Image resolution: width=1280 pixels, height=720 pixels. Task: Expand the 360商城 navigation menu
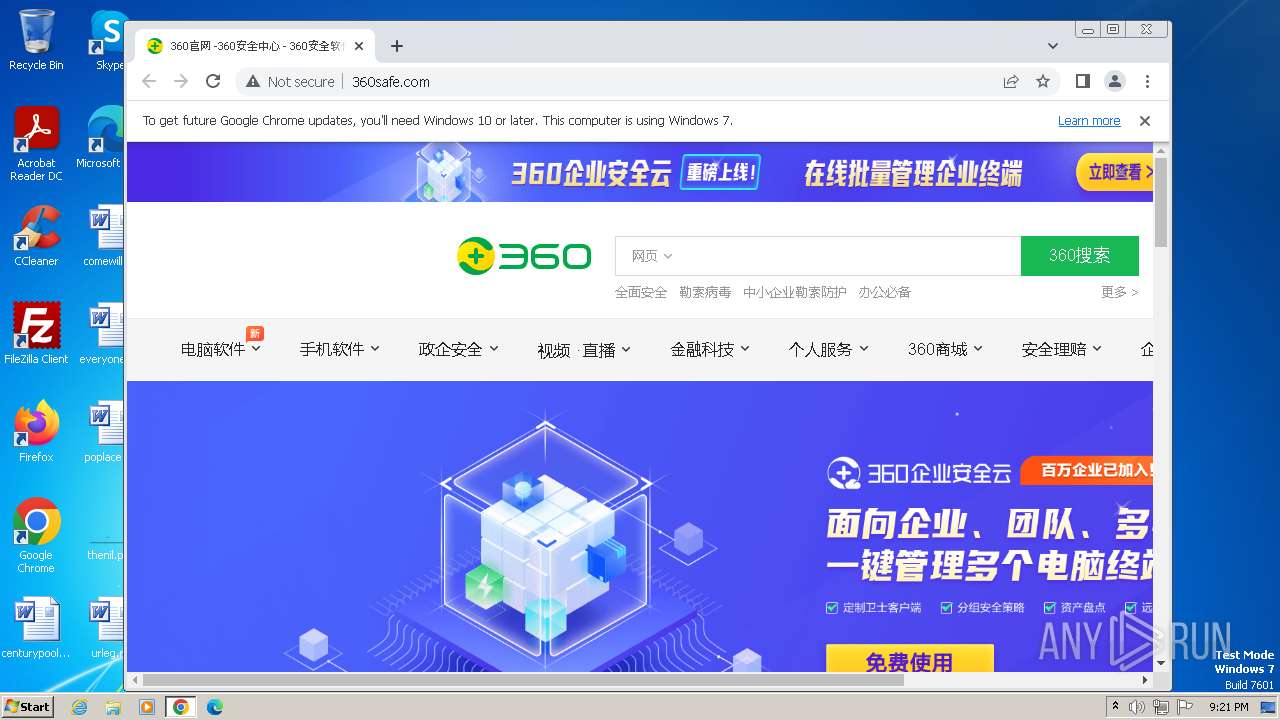tap(945, 349)
